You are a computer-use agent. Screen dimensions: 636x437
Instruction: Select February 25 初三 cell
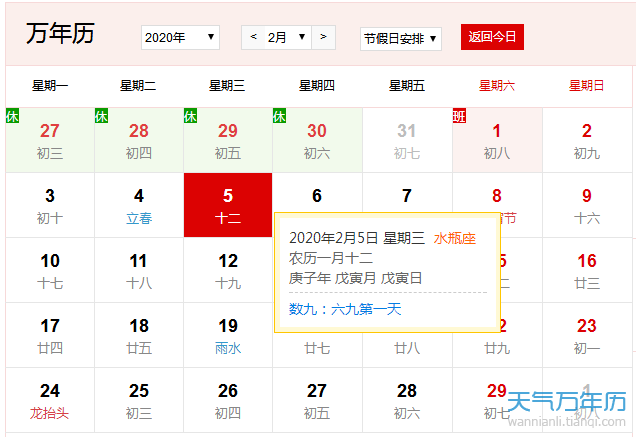(139, 400)
